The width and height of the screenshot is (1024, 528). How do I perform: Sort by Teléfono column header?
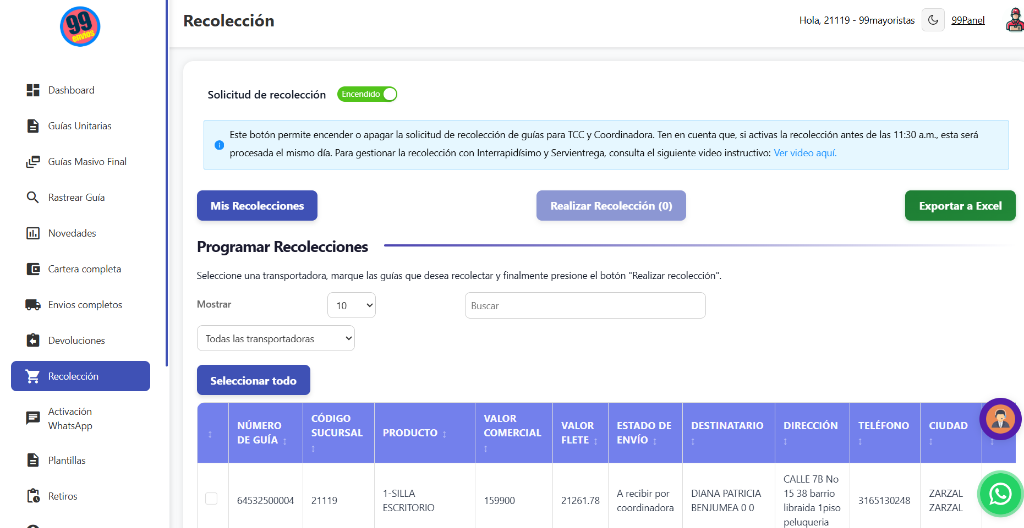pos(885,433)
